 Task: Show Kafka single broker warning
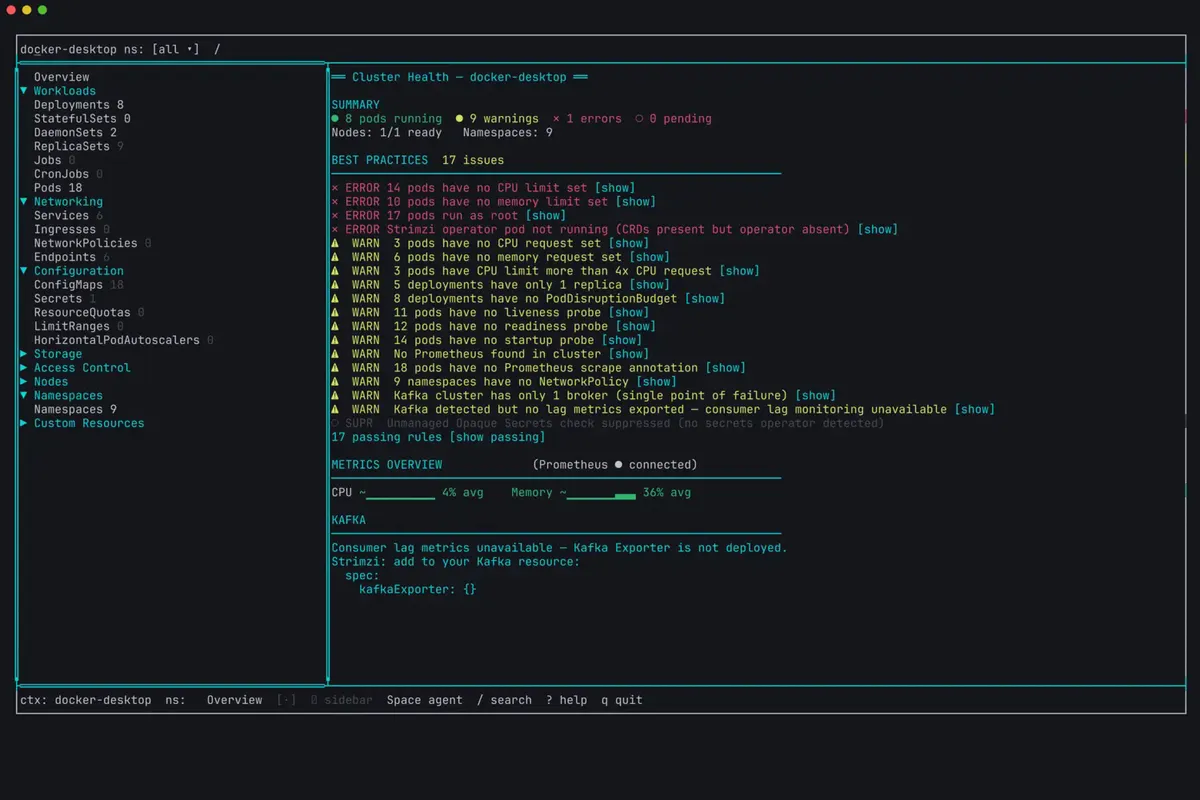pos(816,396)
